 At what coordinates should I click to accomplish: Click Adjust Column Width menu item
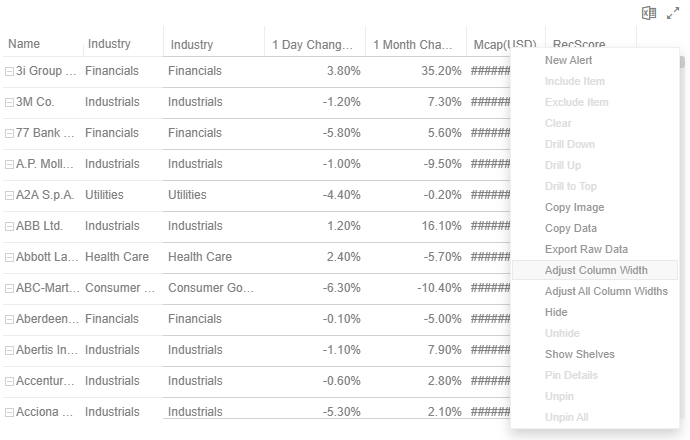(x=595, y=270)
